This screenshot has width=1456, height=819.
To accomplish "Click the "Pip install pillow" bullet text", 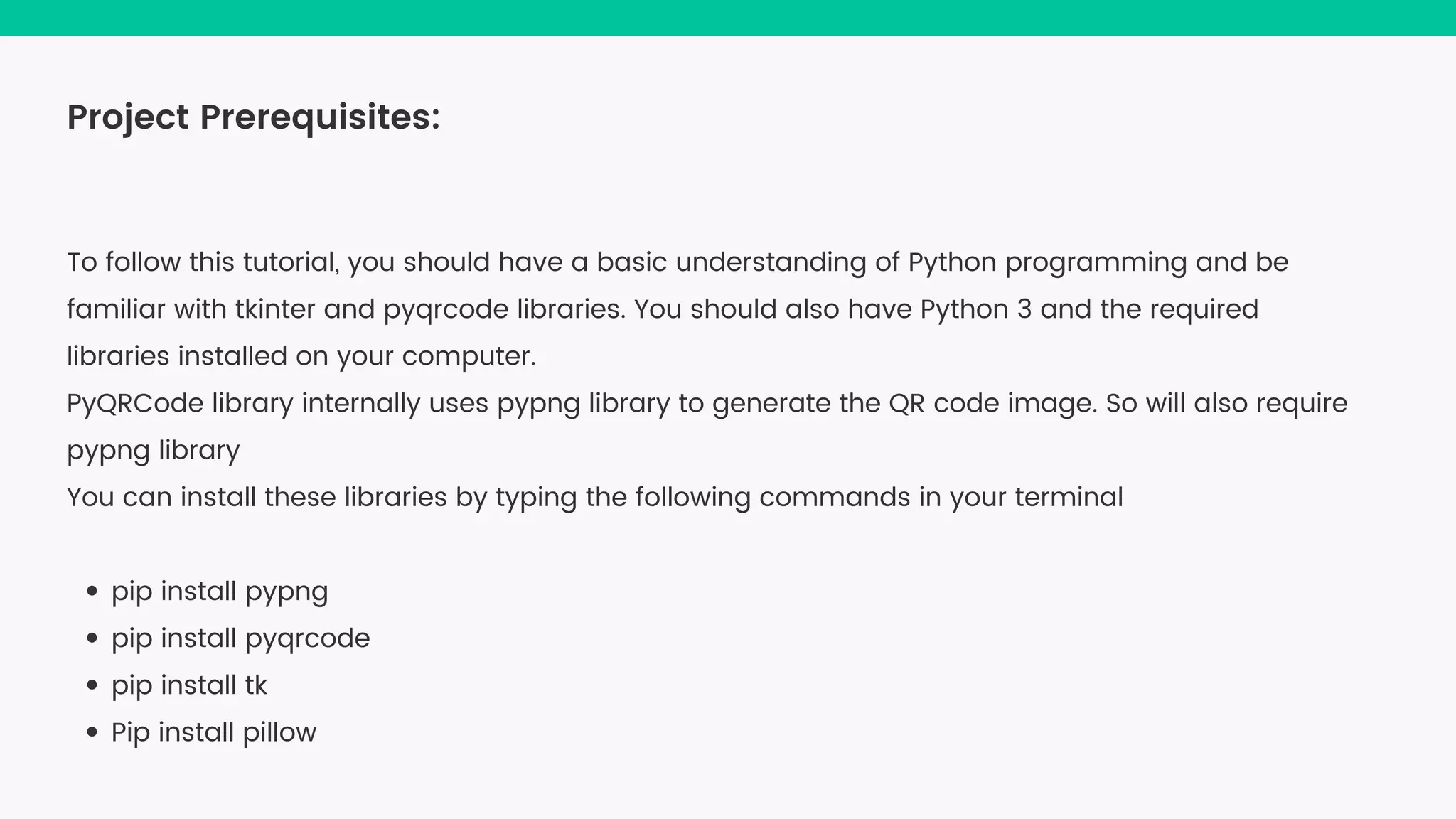I will pos(213,732).
